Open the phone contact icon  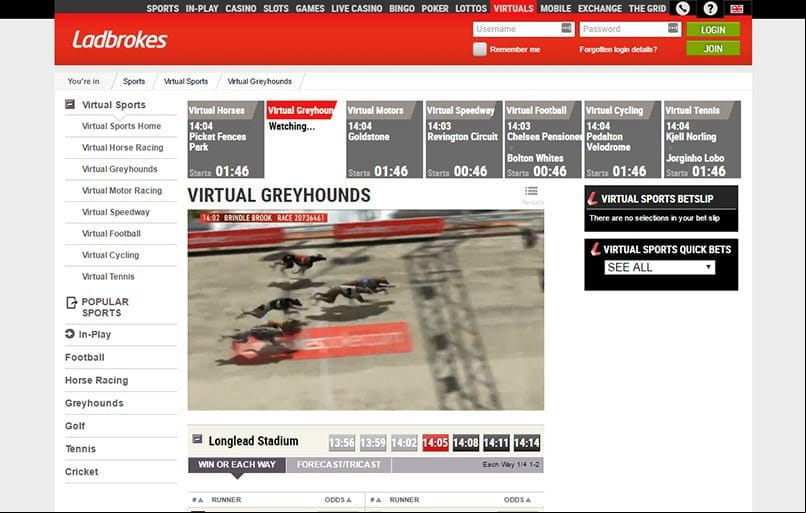coord(683,8)
